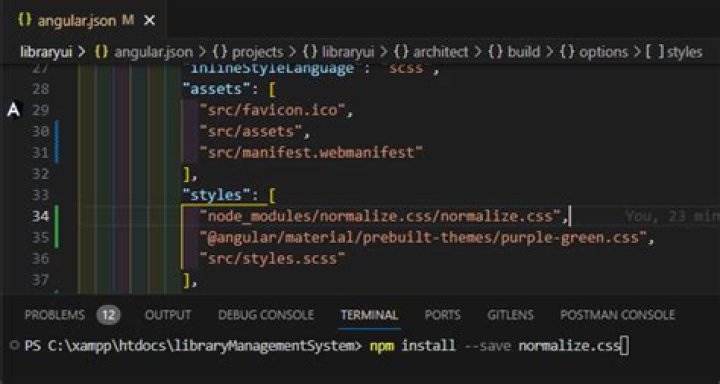Click the purple-green.css theme path string
The width and height of the screenshot is (720, 384).
423,238
